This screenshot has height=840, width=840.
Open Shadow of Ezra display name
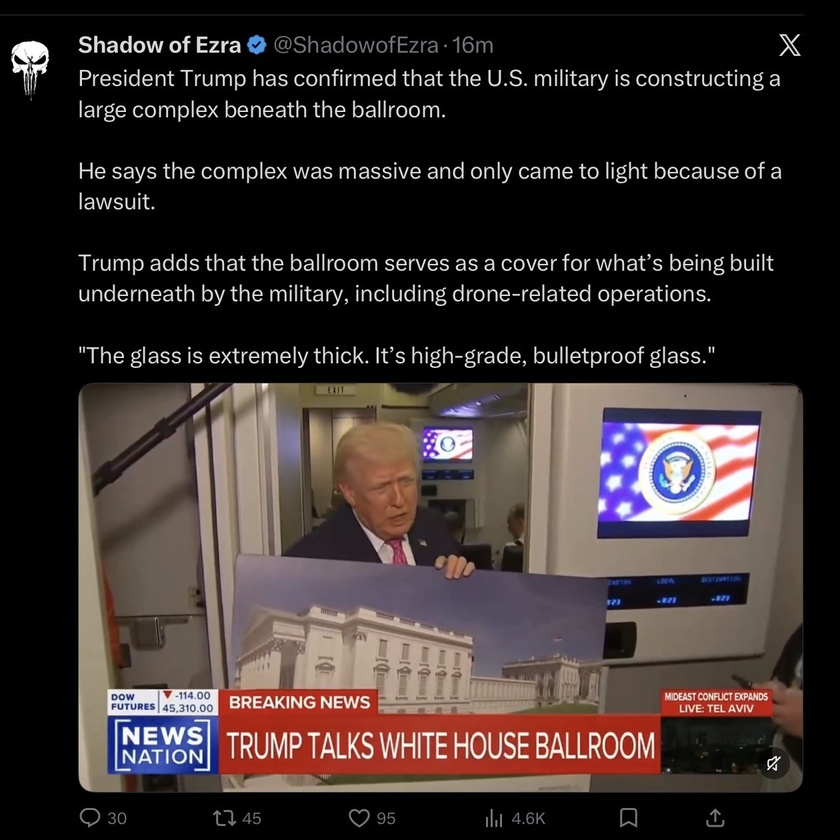(159, 45)
